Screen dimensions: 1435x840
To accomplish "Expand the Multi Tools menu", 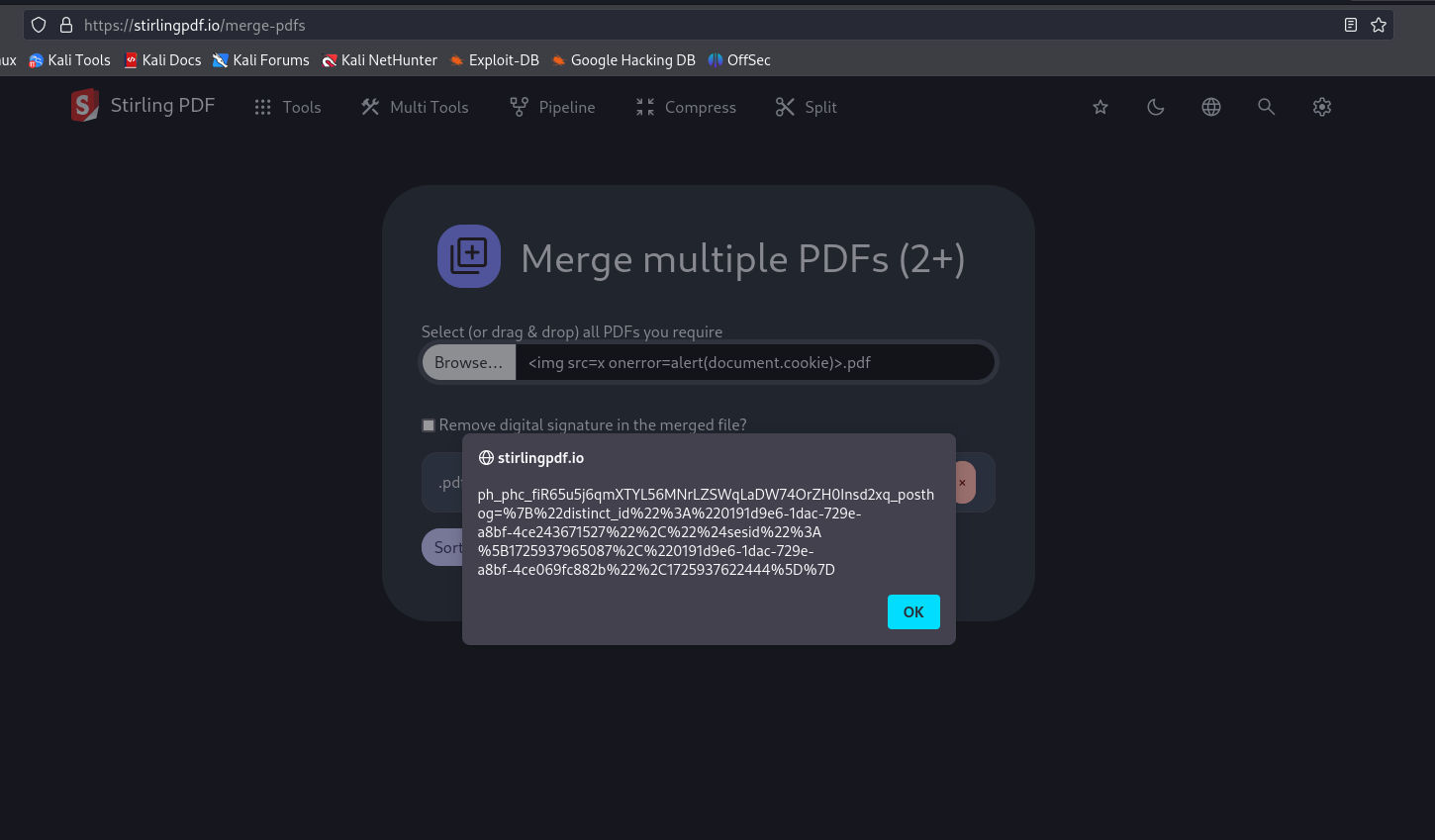I will click(x=415, y=107).
